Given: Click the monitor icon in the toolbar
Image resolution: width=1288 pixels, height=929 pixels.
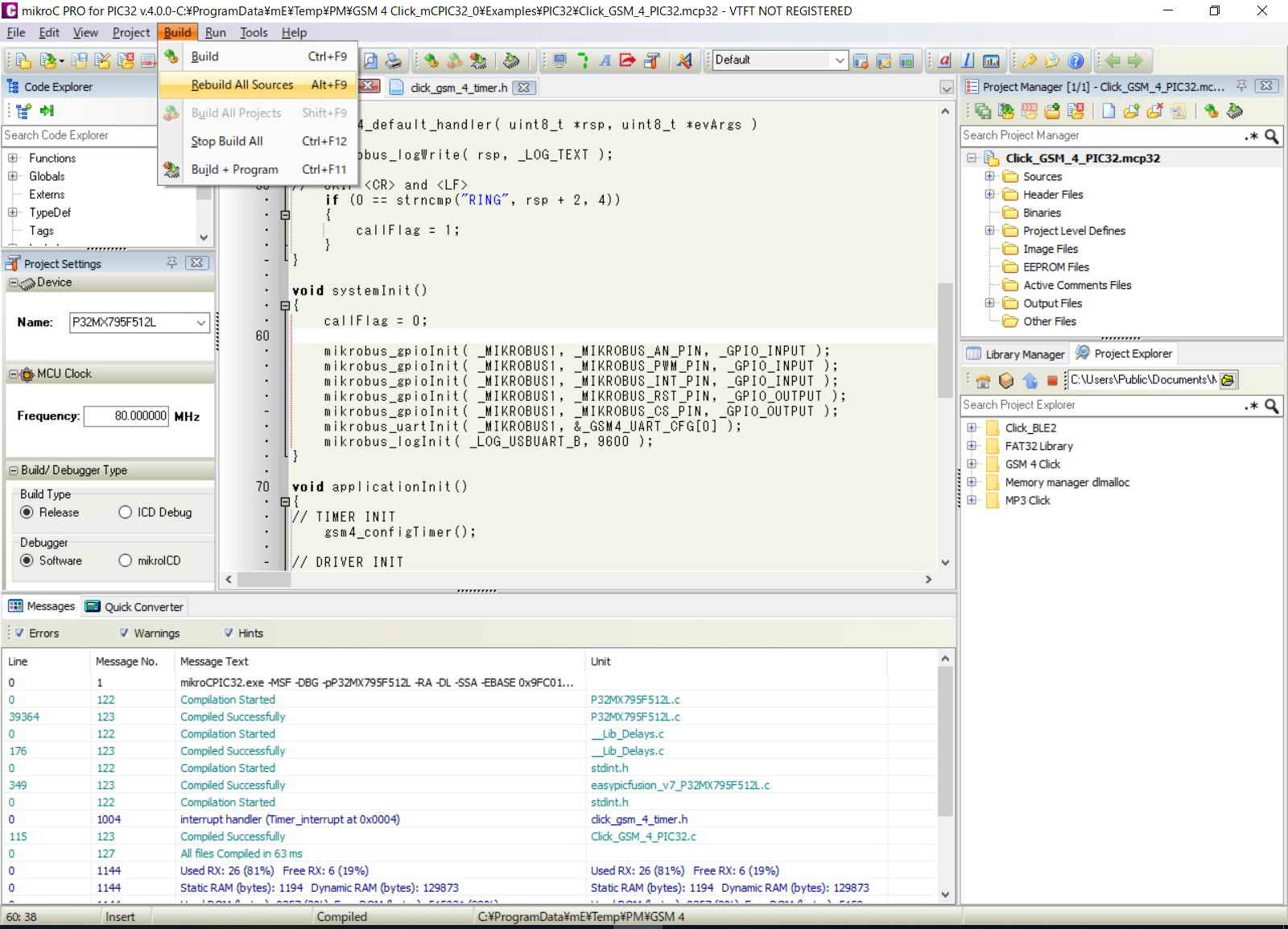Looking at the screenshot, I should (x=560, y=60).
